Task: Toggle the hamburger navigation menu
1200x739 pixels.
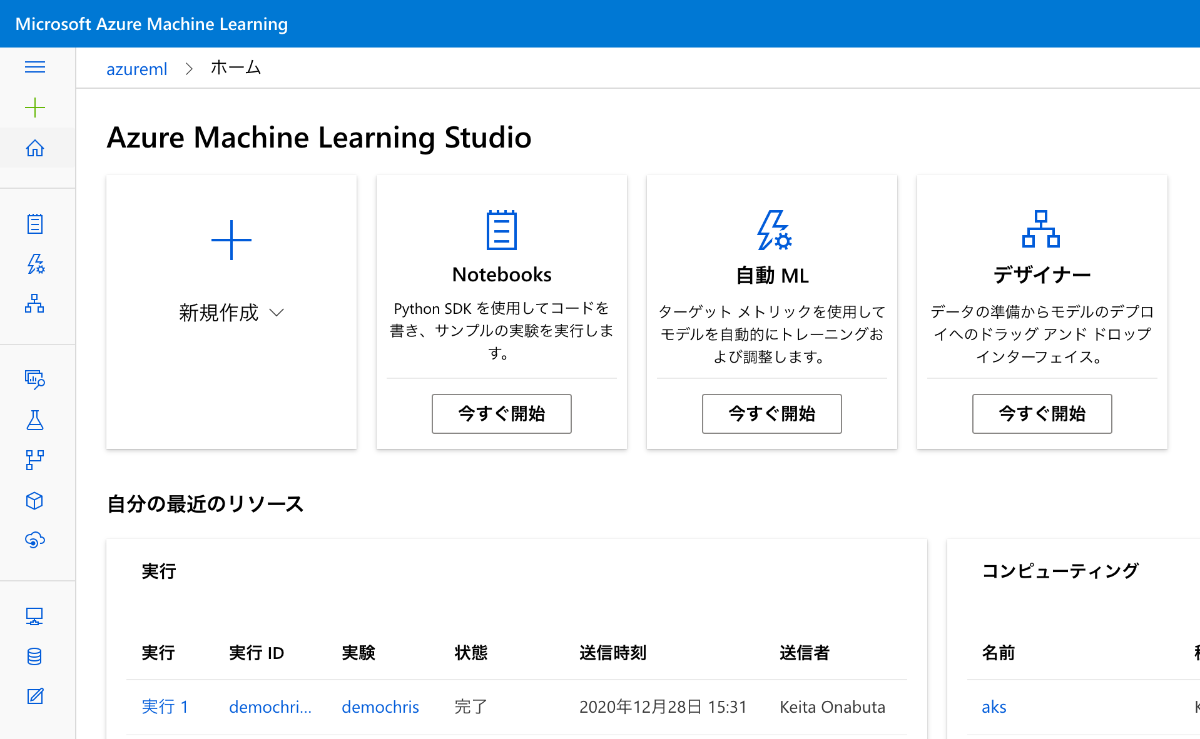Action: [x=35, y=67]
